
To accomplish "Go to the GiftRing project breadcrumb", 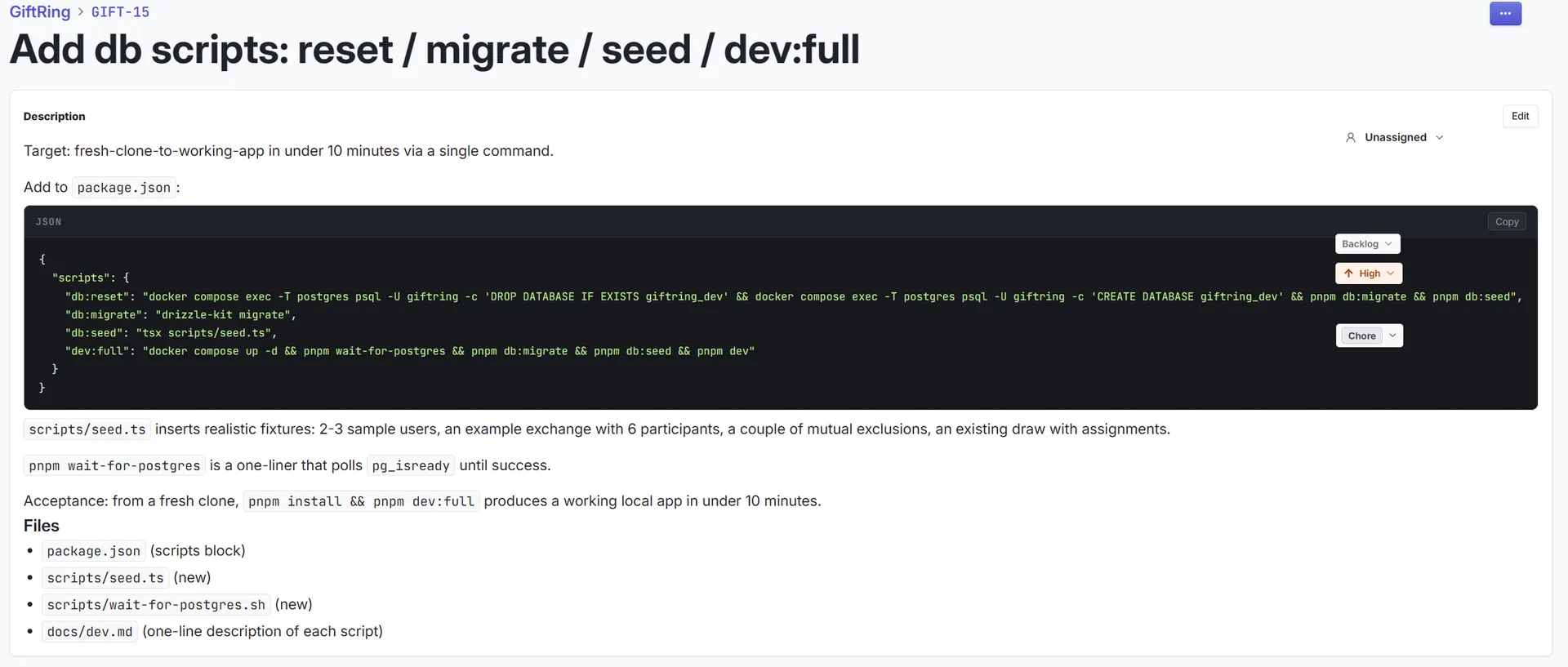I will point(40,12).
